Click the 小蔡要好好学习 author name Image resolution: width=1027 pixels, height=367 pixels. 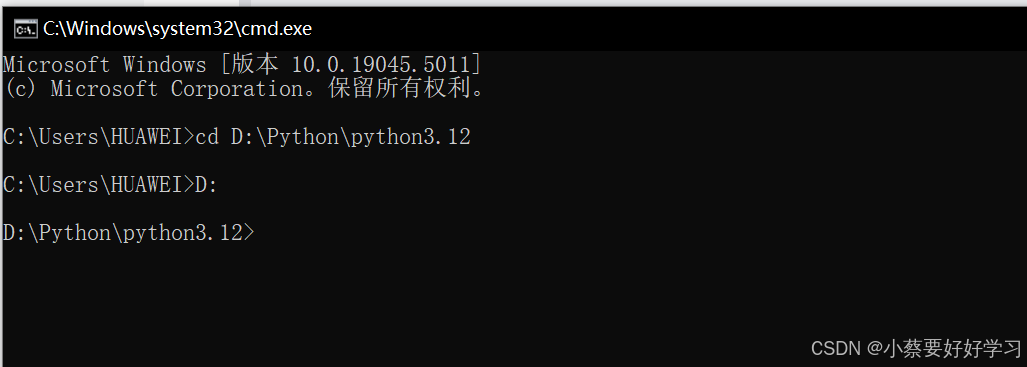click(952, 348)
